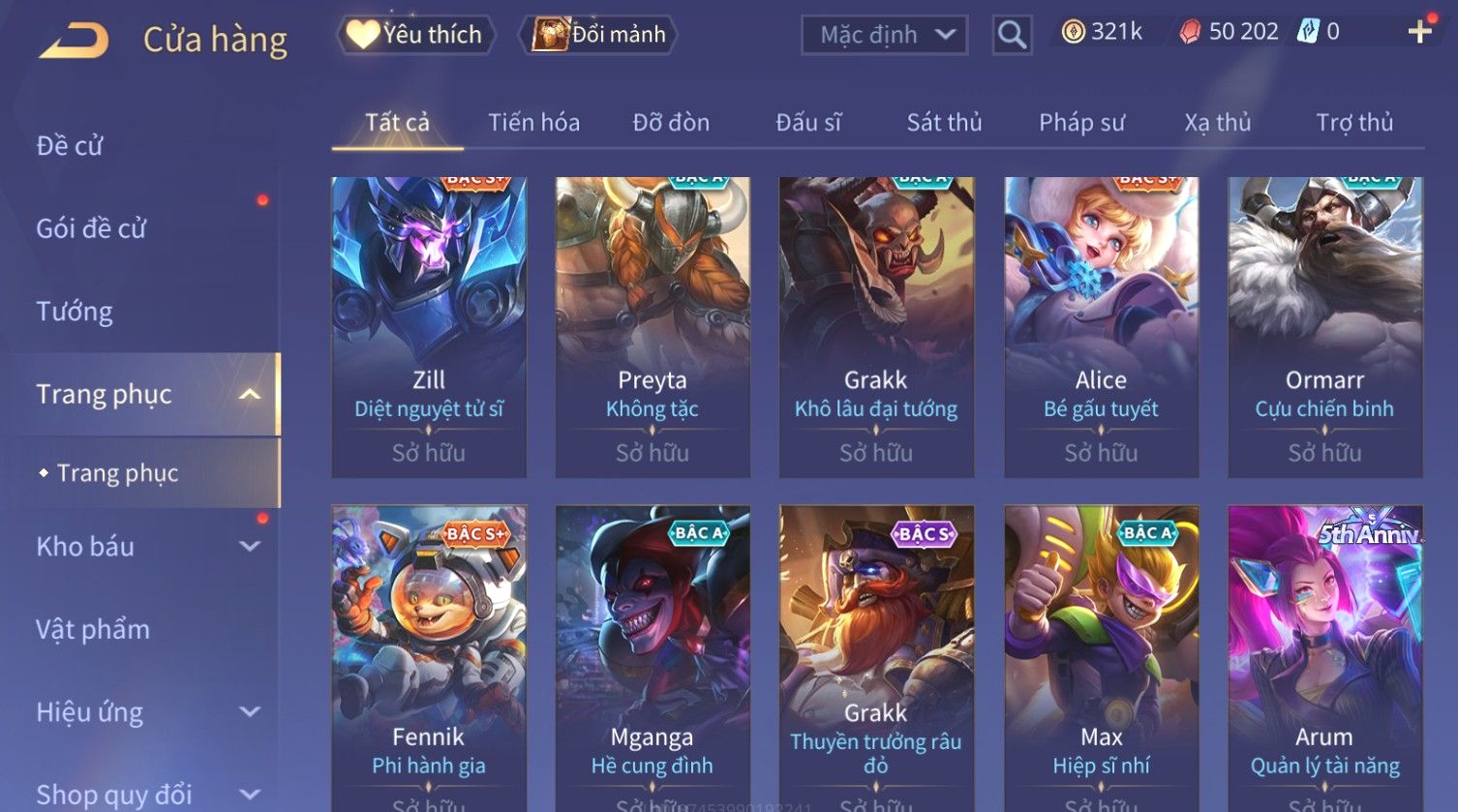
Task: Open Tướng in the sidebar
Action: coord(75,312)
